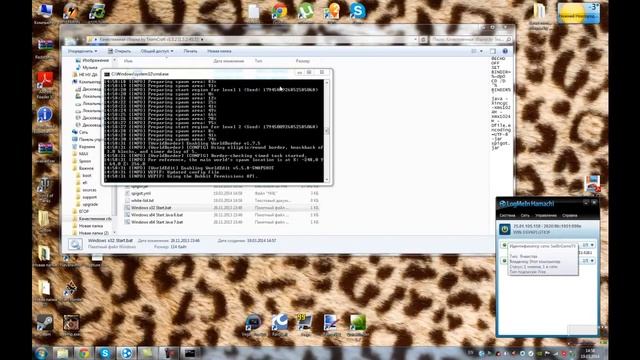Open Chrome from the taskbar
Screen dimensions: 640x360
[x=84, y=353]
